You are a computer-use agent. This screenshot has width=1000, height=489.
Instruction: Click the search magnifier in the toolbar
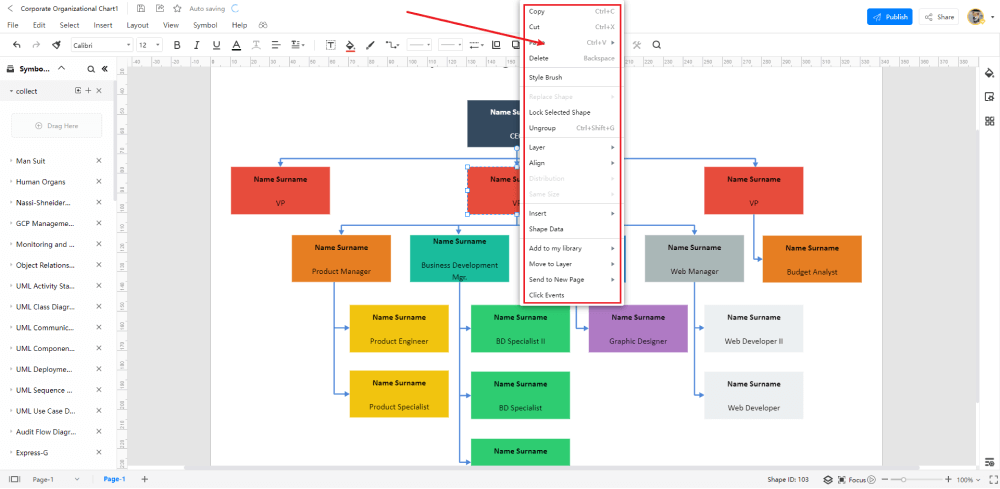pyautogui.click(x=656, y=45)
